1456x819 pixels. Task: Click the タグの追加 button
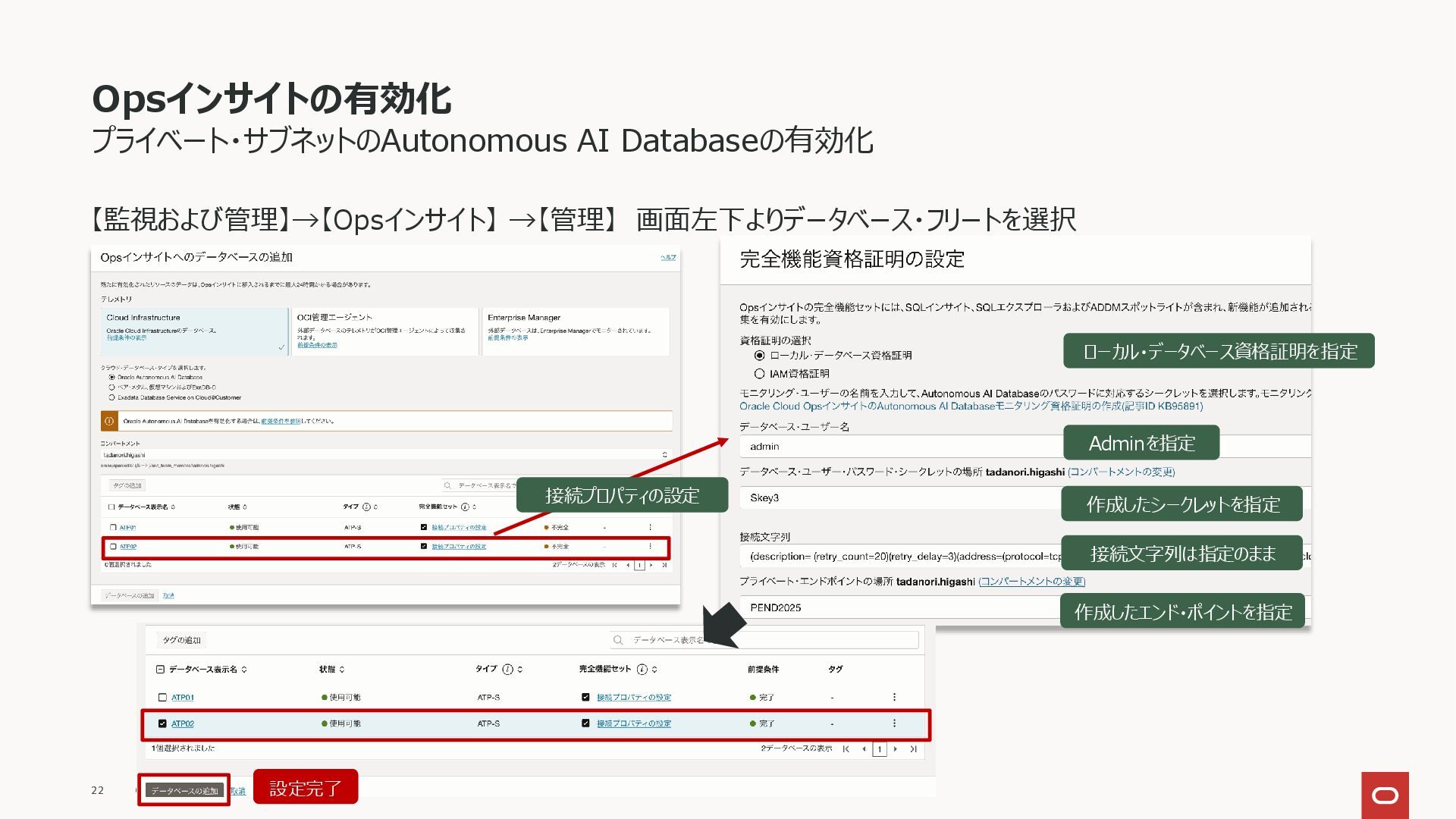[181, 640]
